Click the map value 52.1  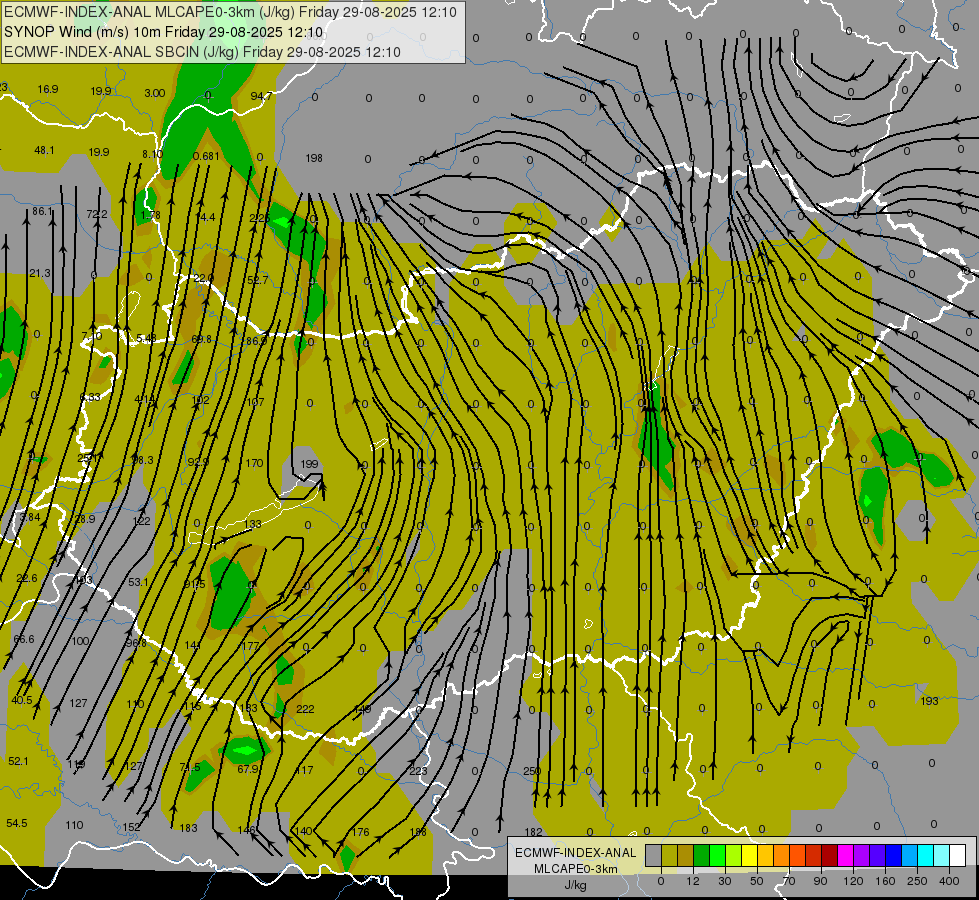click(x=18, y=761)
